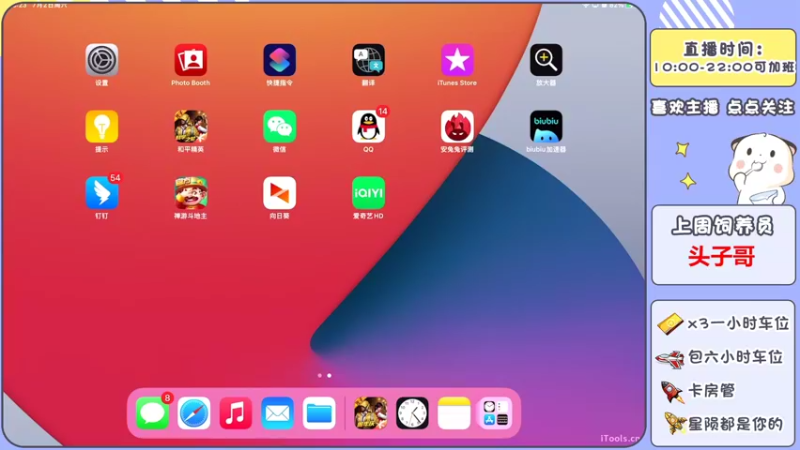Click the '星陨都是你的' text

pyautogui.click(x=735, y=424)
